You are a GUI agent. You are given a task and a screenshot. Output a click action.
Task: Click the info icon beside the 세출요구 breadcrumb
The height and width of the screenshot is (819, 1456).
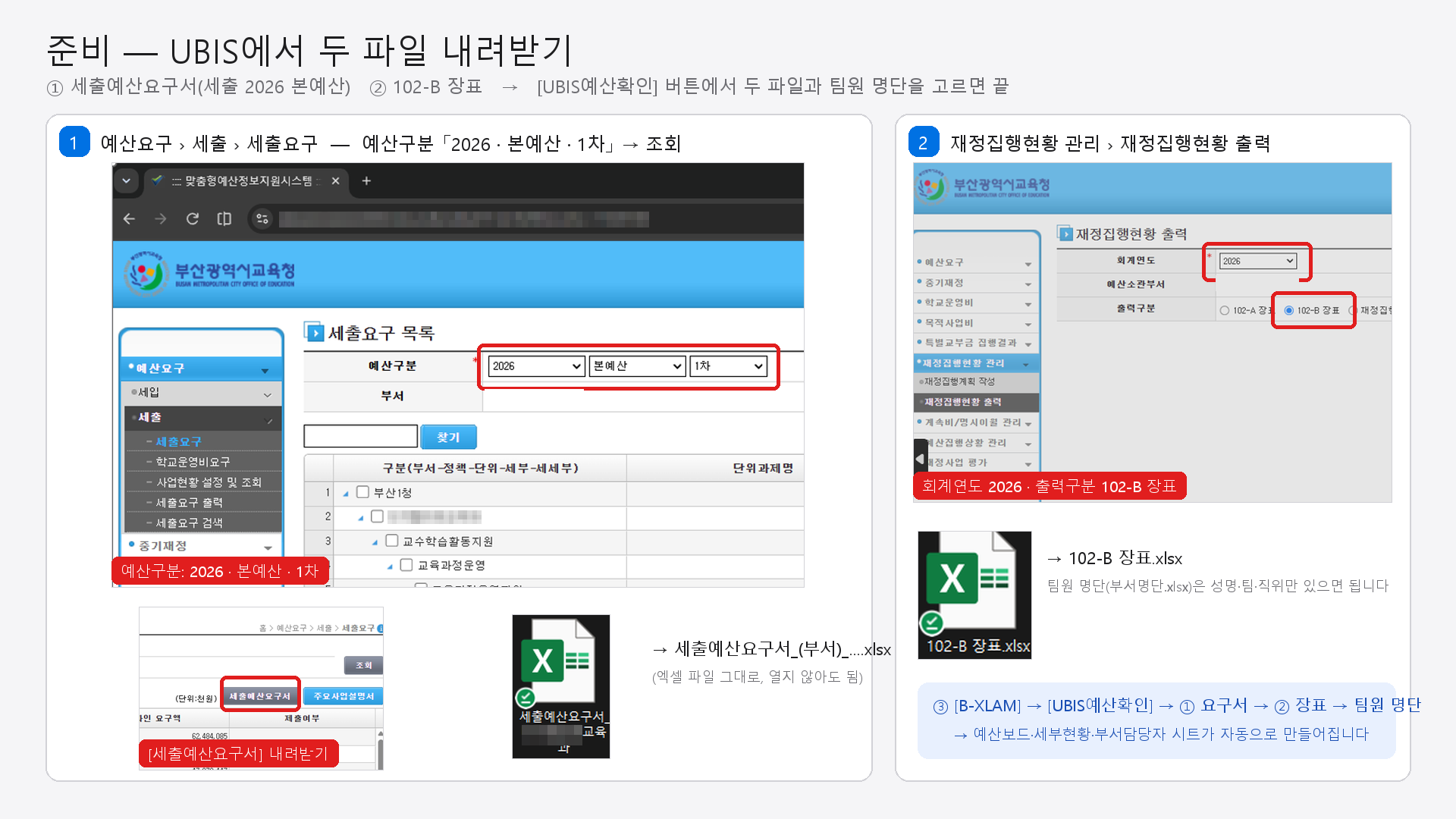(x=380, y=628)
